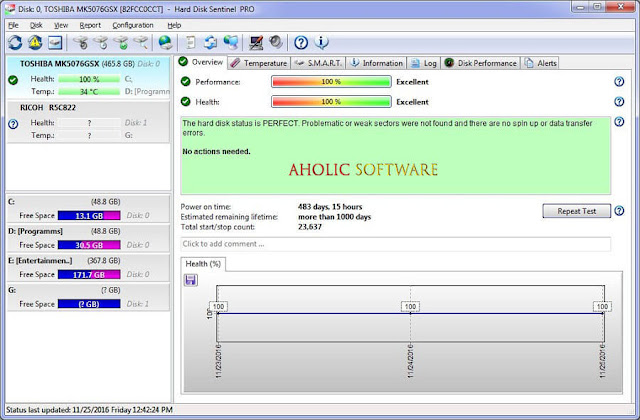Select the Health (%) graph tab
The image size is (640, 420).
[x=203, y=264]
